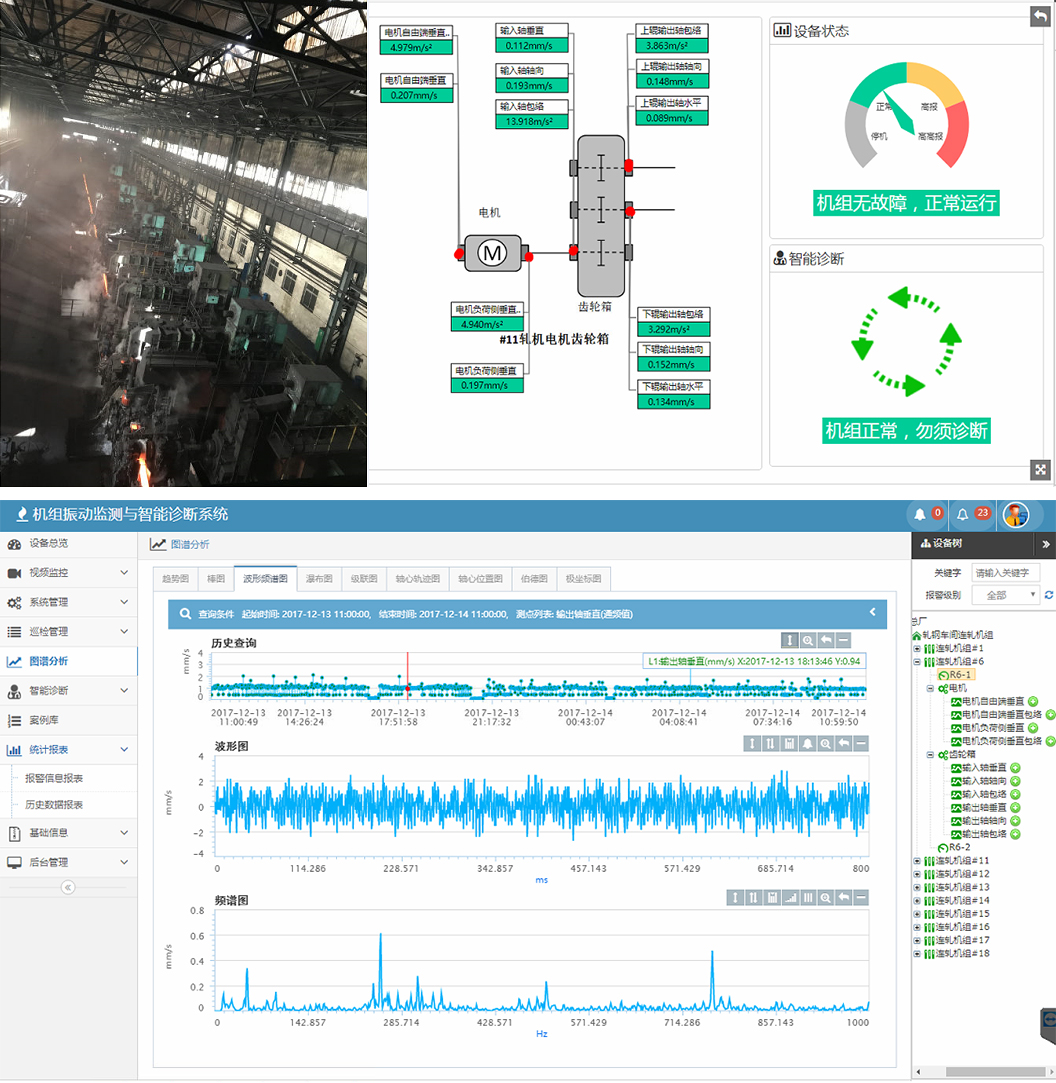Click the back arrow icon at top right
The image size is (1056, 1083).
[x=1040, y=15]
